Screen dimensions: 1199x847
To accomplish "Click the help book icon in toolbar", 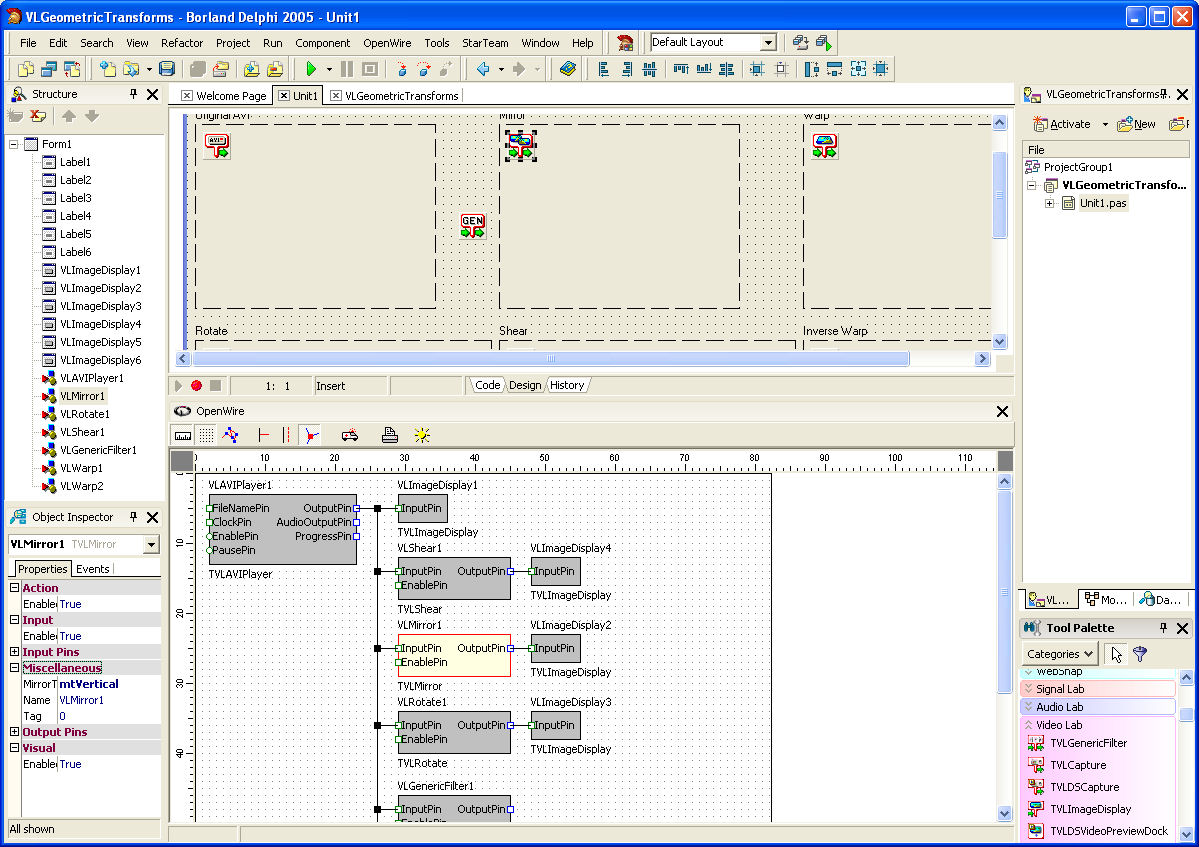I will tap(567, 69).
